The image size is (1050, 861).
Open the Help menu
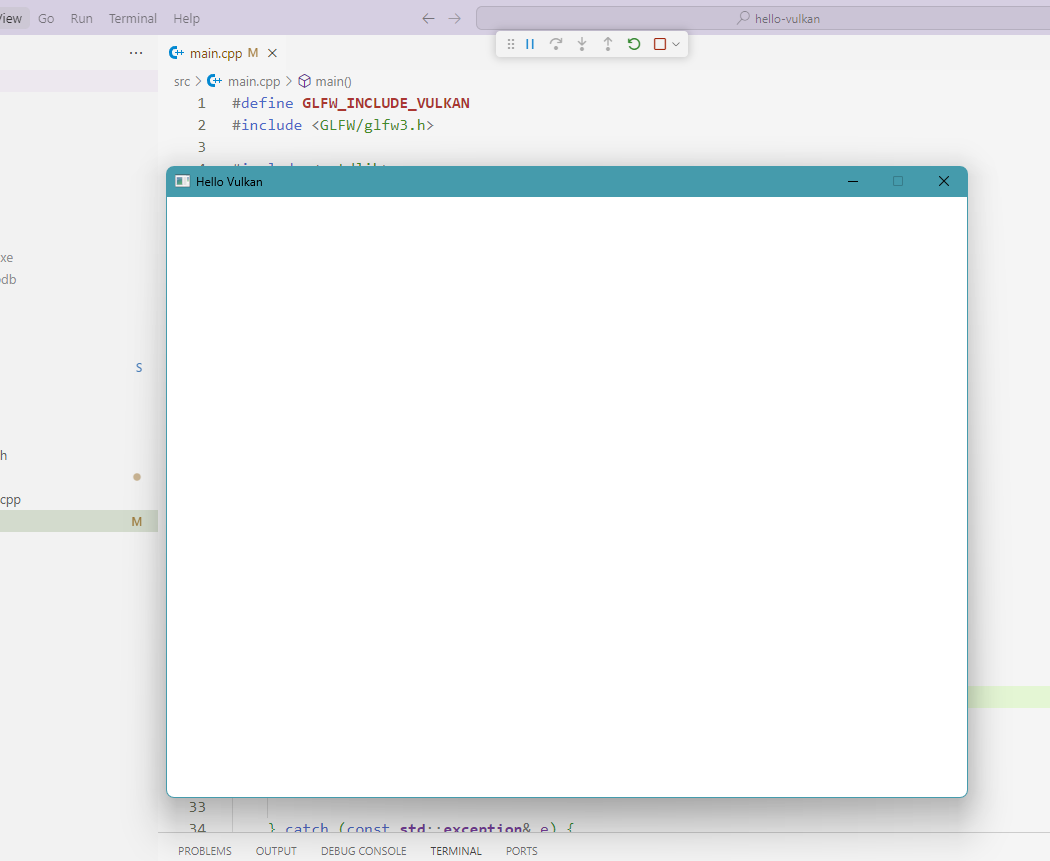click(186, 19)
